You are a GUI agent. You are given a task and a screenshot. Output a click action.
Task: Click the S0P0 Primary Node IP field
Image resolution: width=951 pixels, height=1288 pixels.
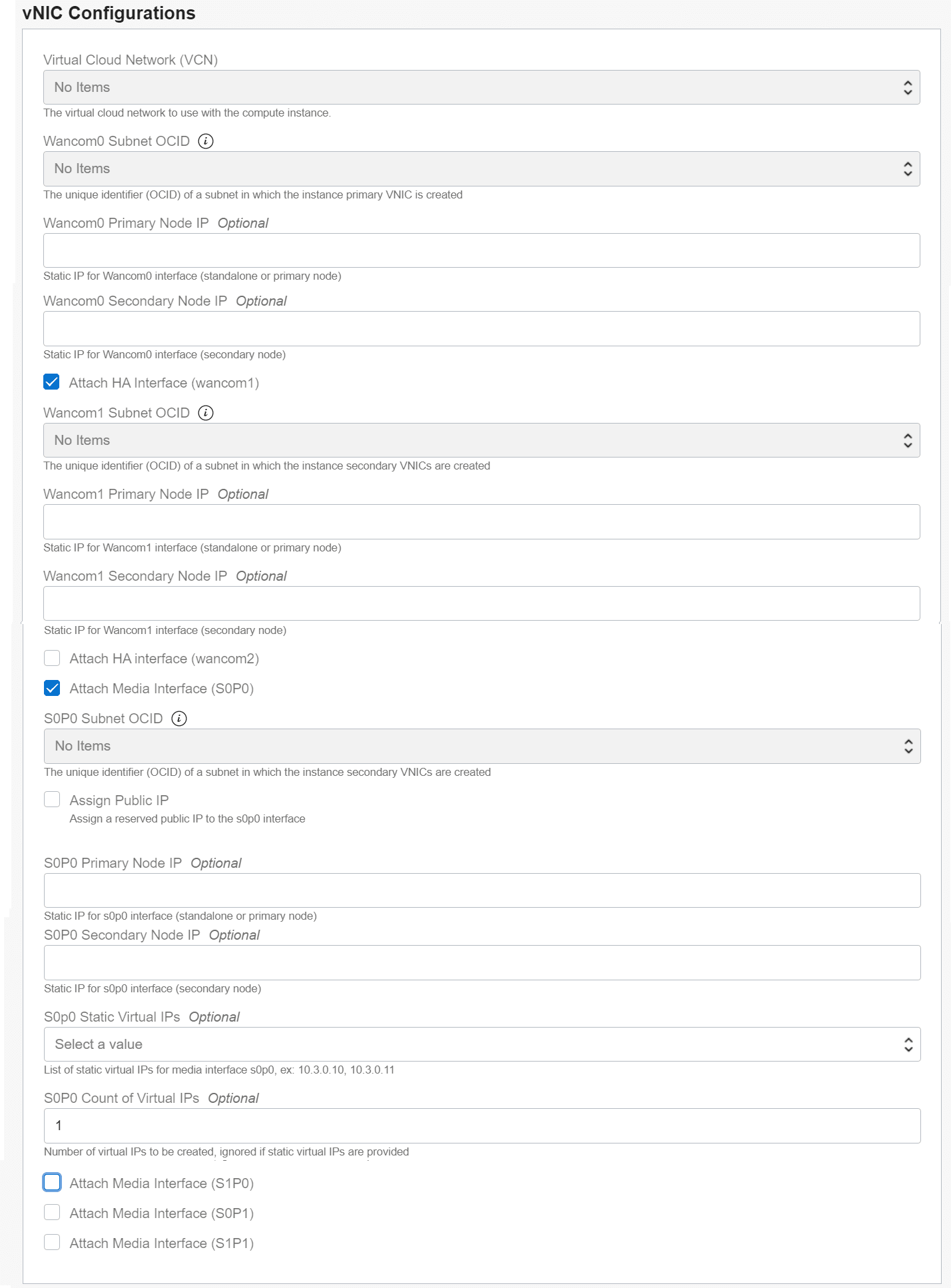482,890
